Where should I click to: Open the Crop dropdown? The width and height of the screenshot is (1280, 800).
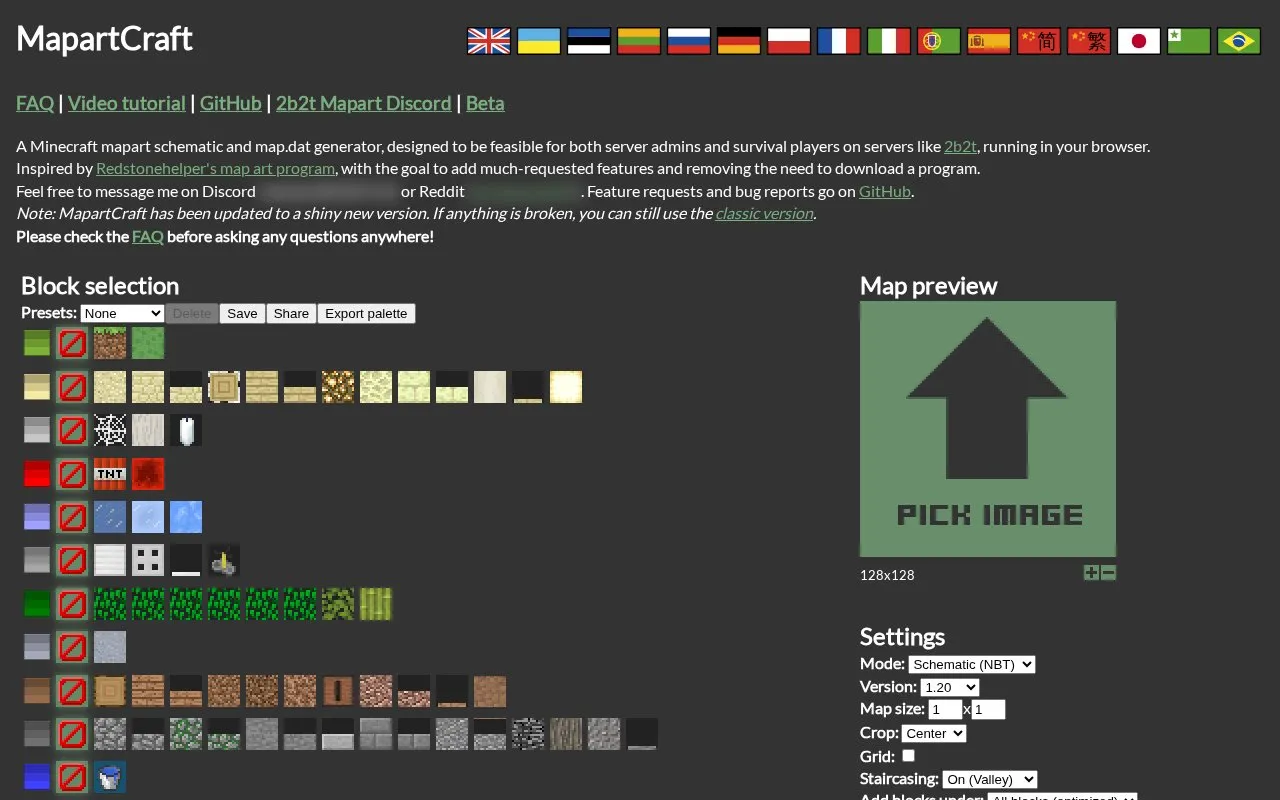(934, 733)
